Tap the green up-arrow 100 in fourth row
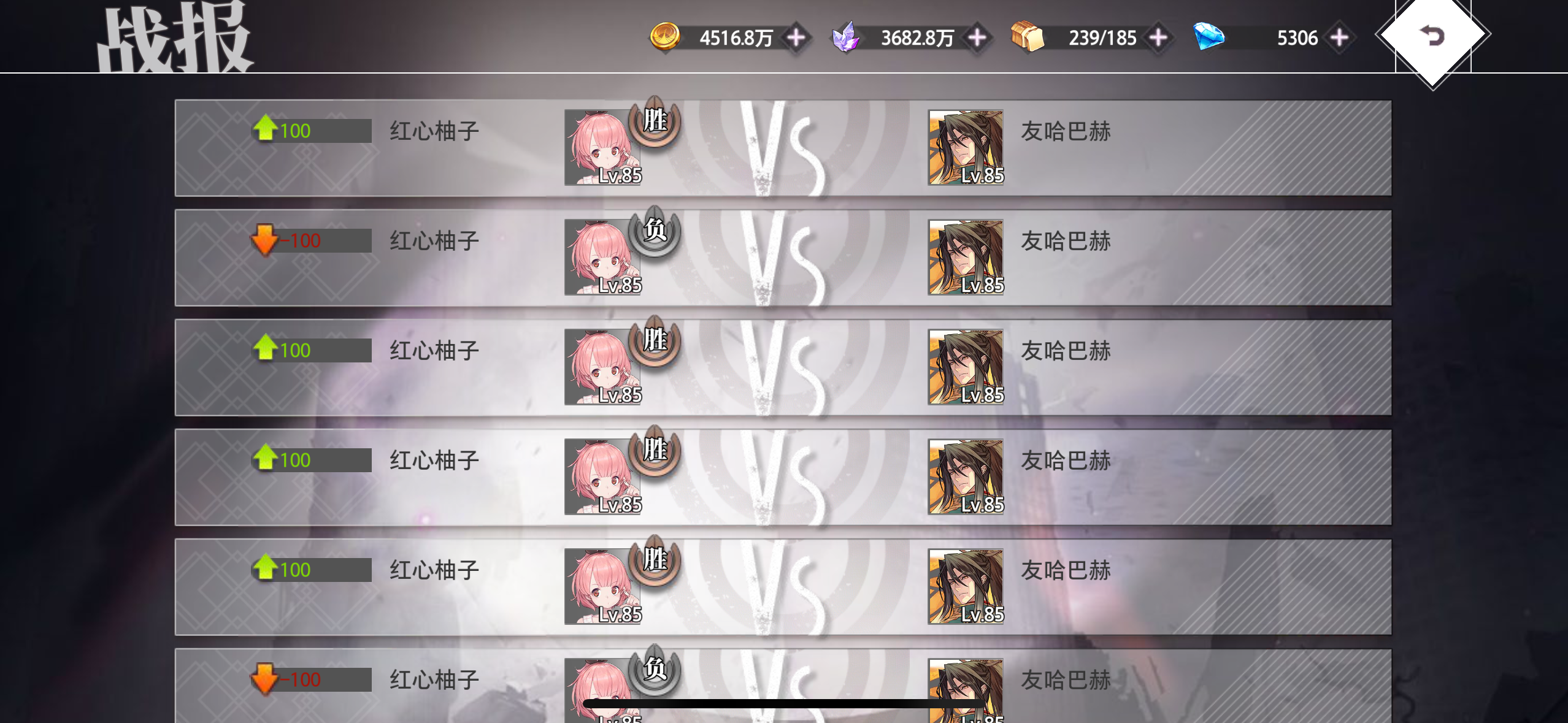This screenshot has height=723, width=1568. pos(282,459)
